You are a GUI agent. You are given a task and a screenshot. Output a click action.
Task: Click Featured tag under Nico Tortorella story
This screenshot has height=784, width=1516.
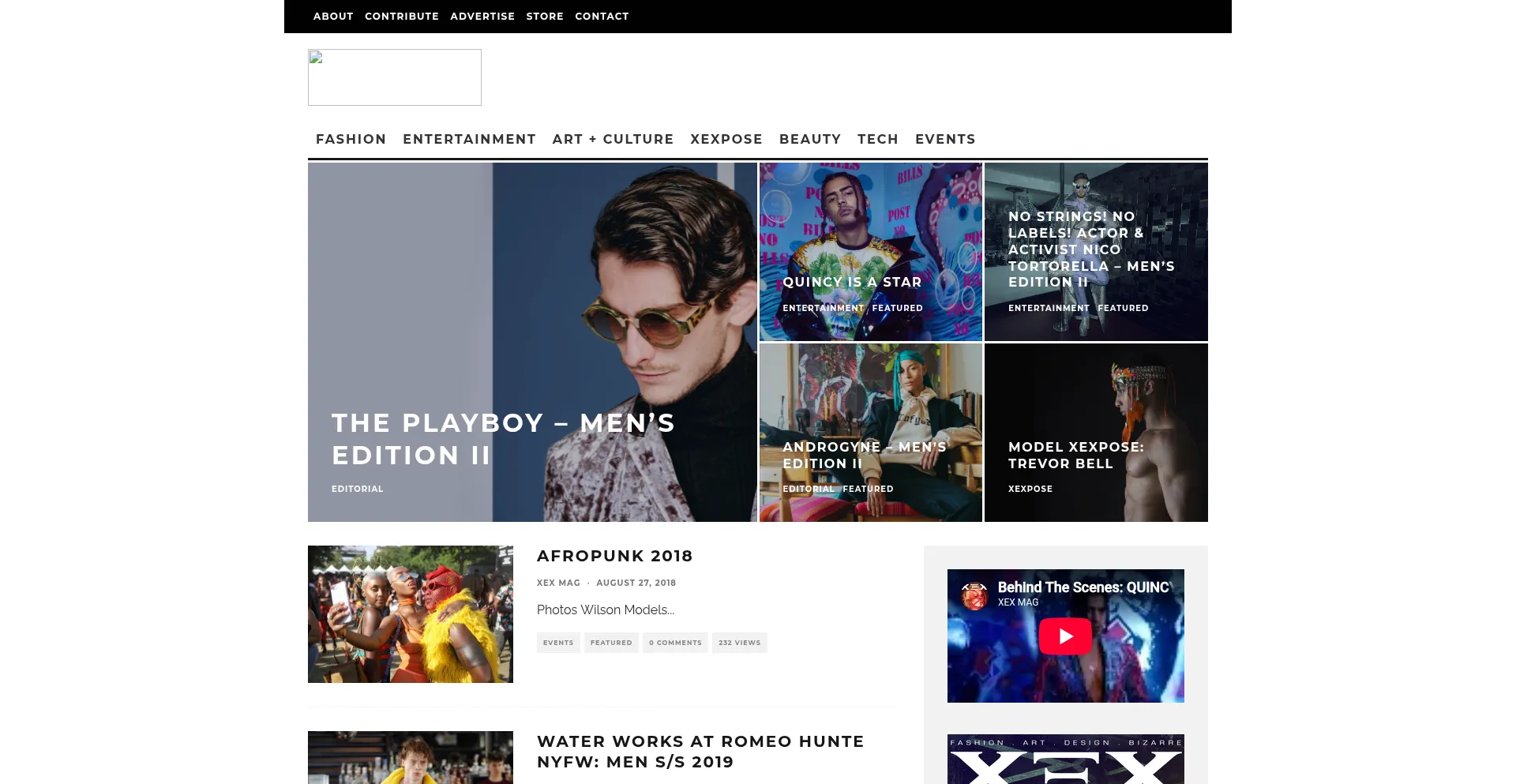click(x=1123, y=308)
